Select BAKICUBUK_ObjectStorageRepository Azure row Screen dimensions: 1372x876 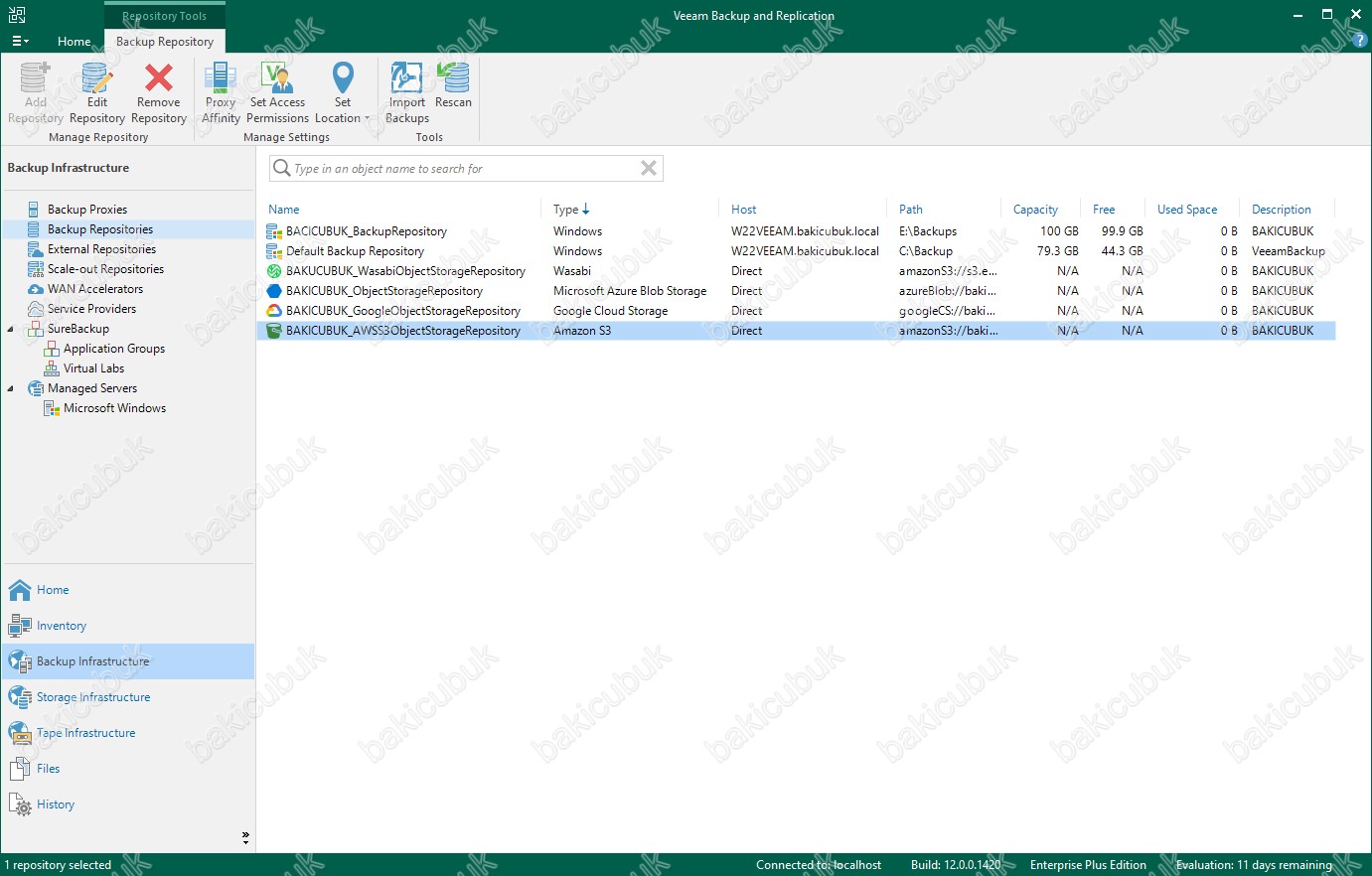796,291
